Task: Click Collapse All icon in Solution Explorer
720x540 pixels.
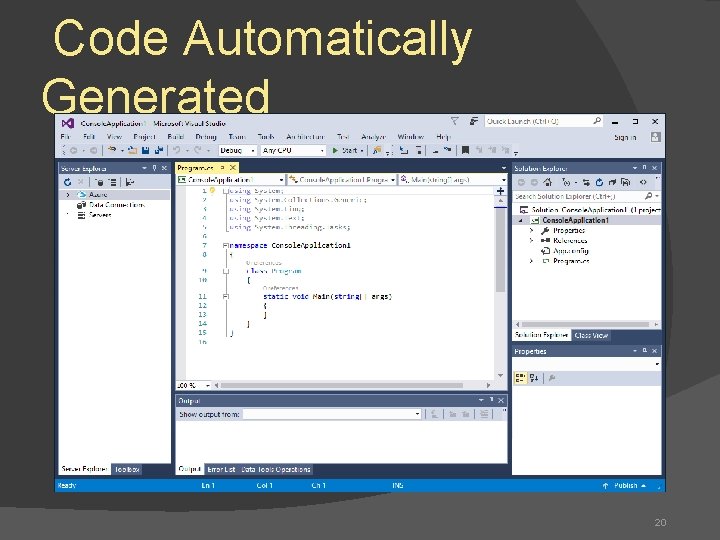Action: coord(612,182)
